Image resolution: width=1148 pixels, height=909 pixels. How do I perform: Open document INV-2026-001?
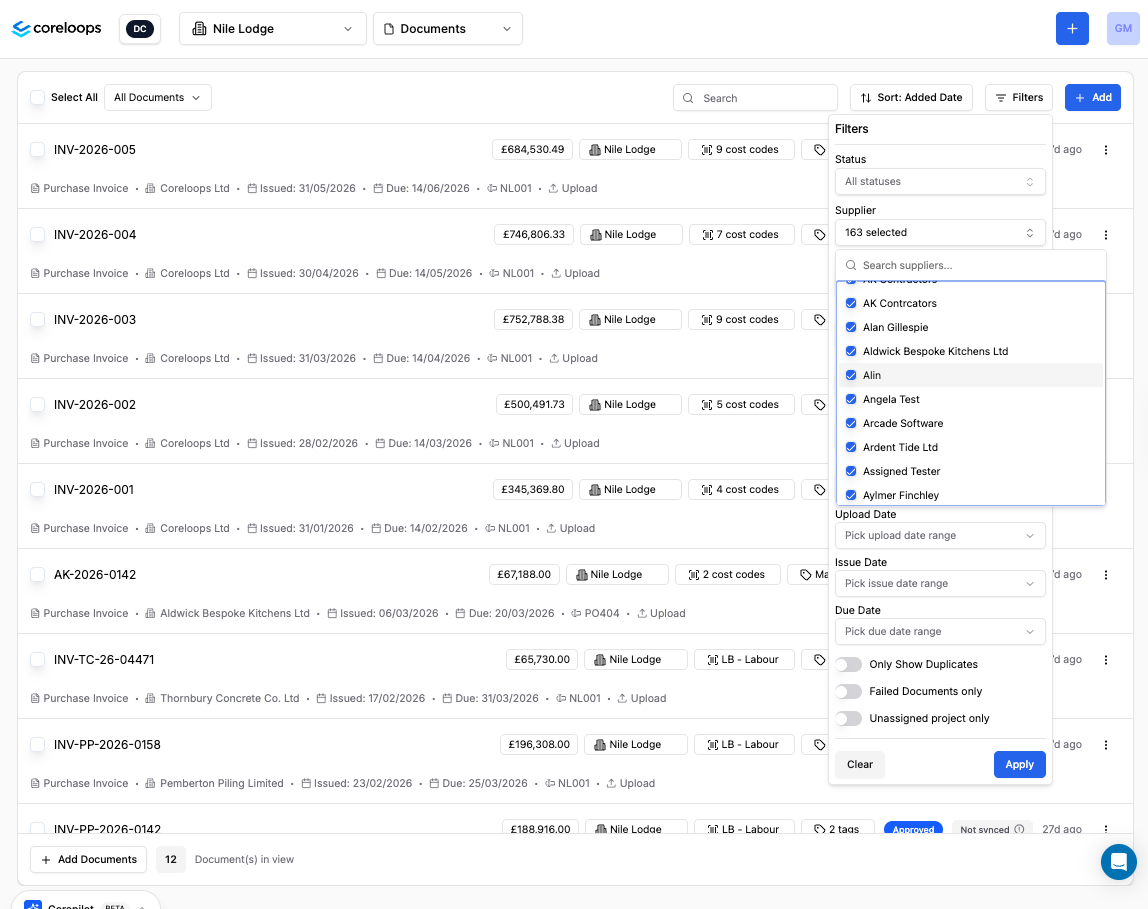click(94, 489)
